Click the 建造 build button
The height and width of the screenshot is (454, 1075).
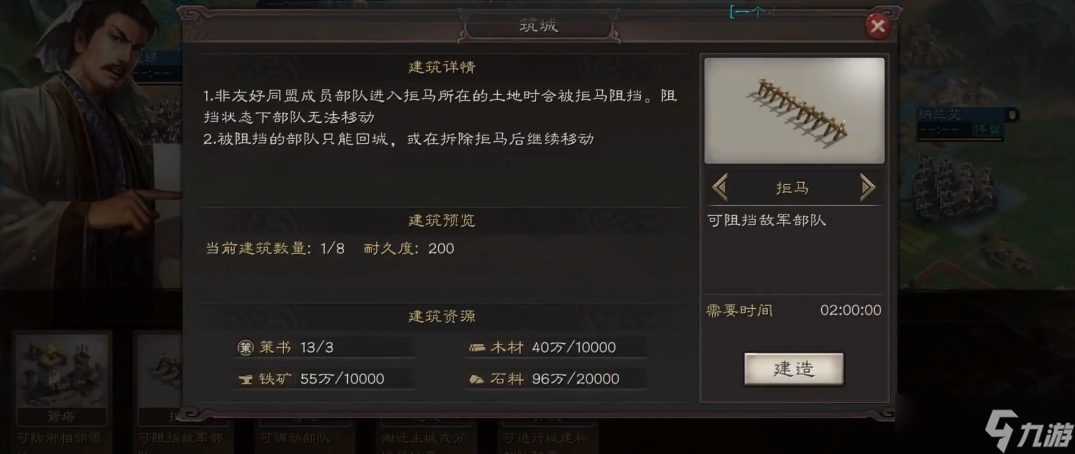[x=794, y=369]
